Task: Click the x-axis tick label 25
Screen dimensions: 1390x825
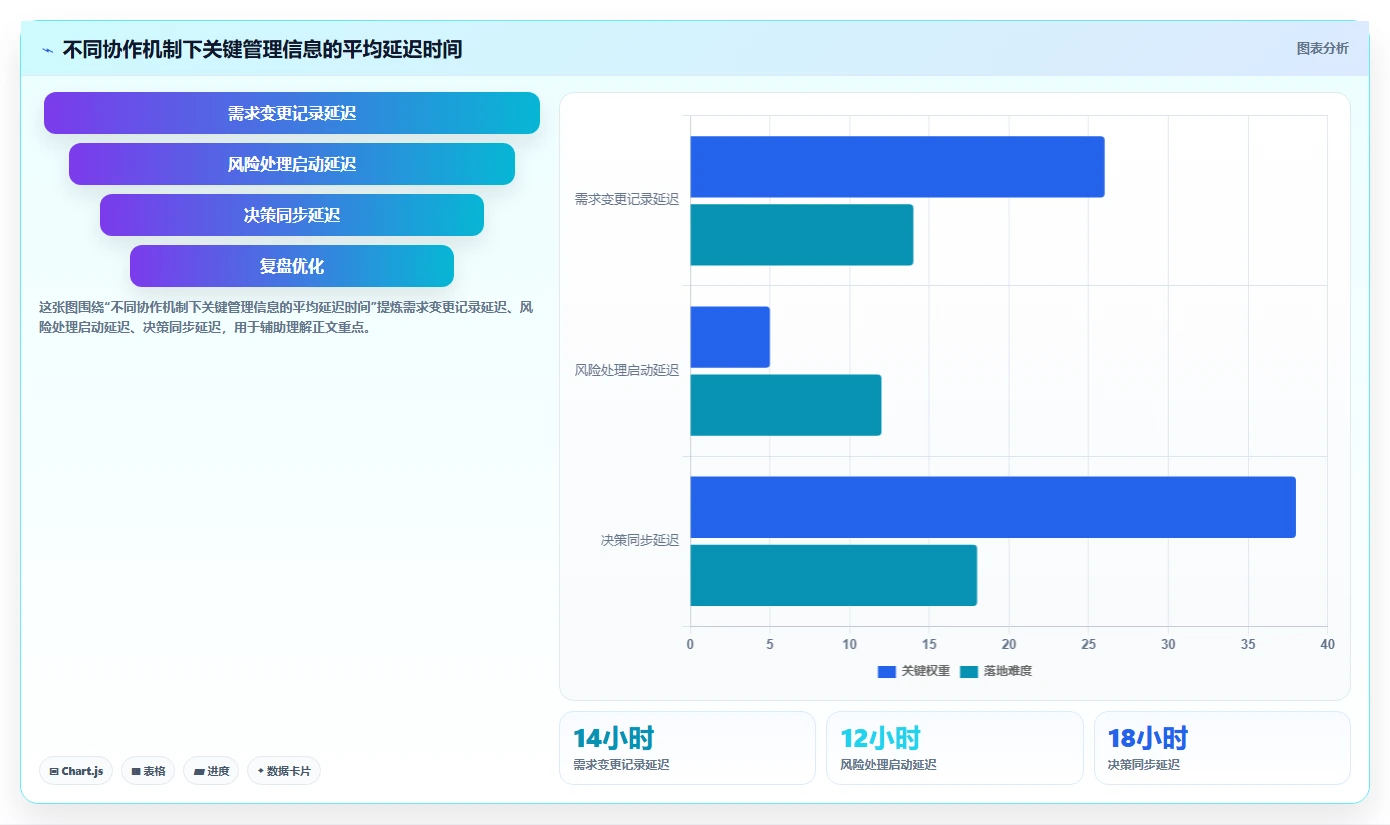Action: click(1088, 644)
